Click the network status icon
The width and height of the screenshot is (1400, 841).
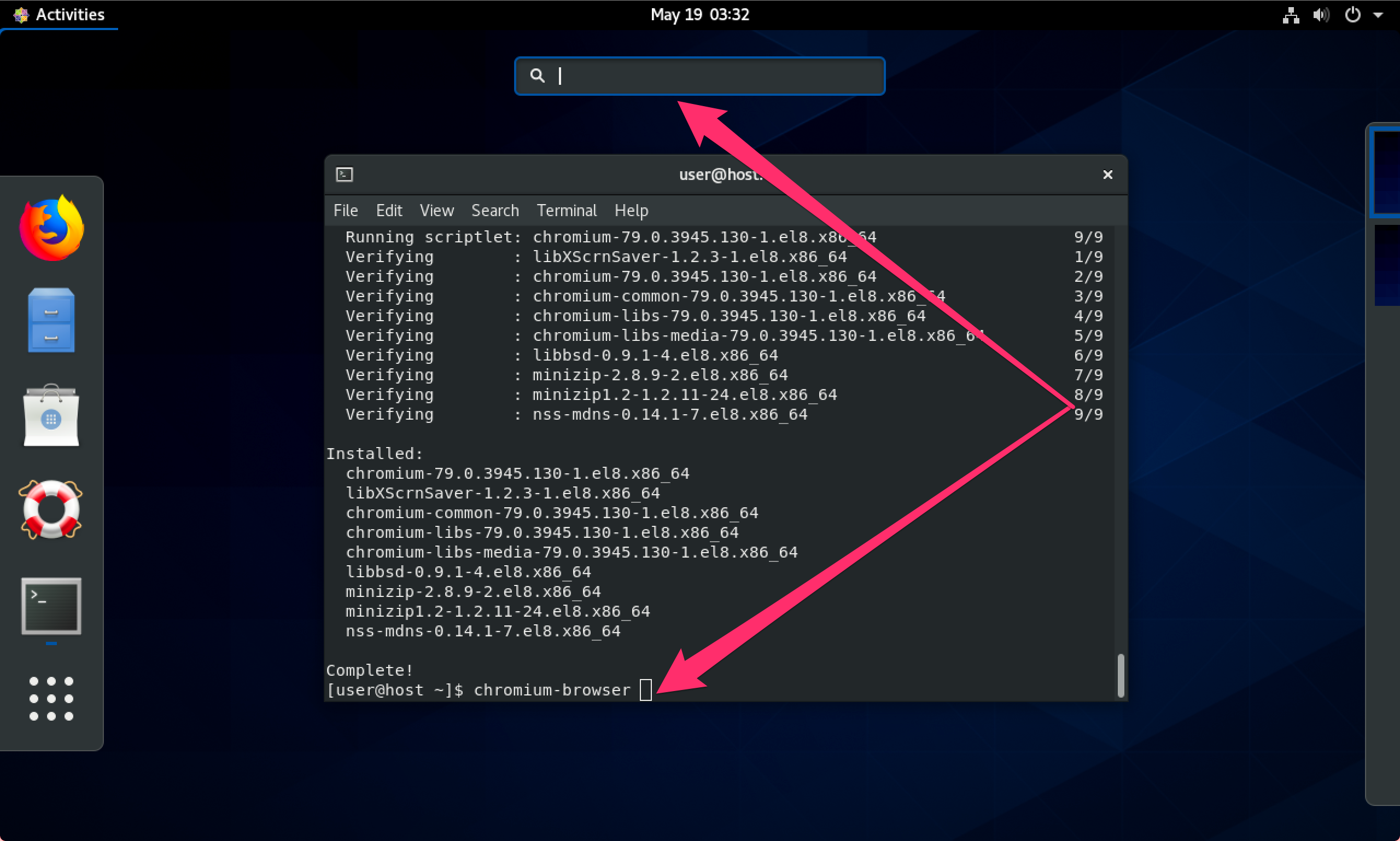point(1291,15)
